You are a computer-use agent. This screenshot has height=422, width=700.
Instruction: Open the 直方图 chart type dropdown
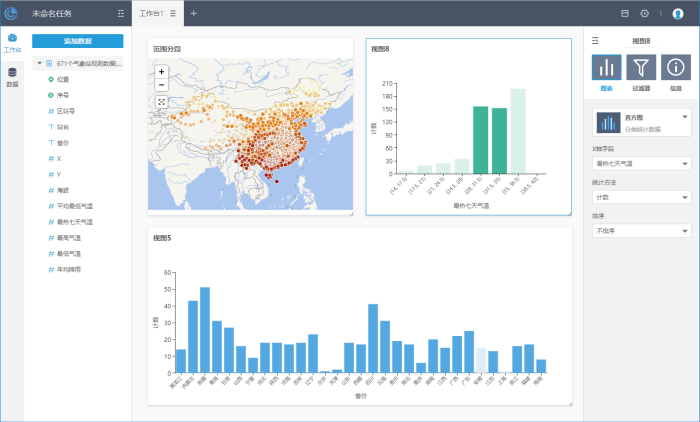(685, 118)
